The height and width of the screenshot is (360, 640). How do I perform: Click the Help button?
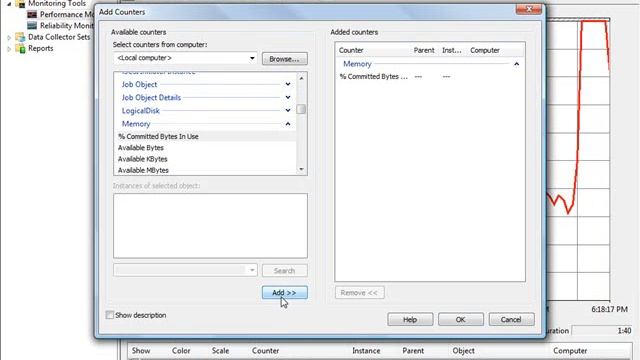(410, 319)
